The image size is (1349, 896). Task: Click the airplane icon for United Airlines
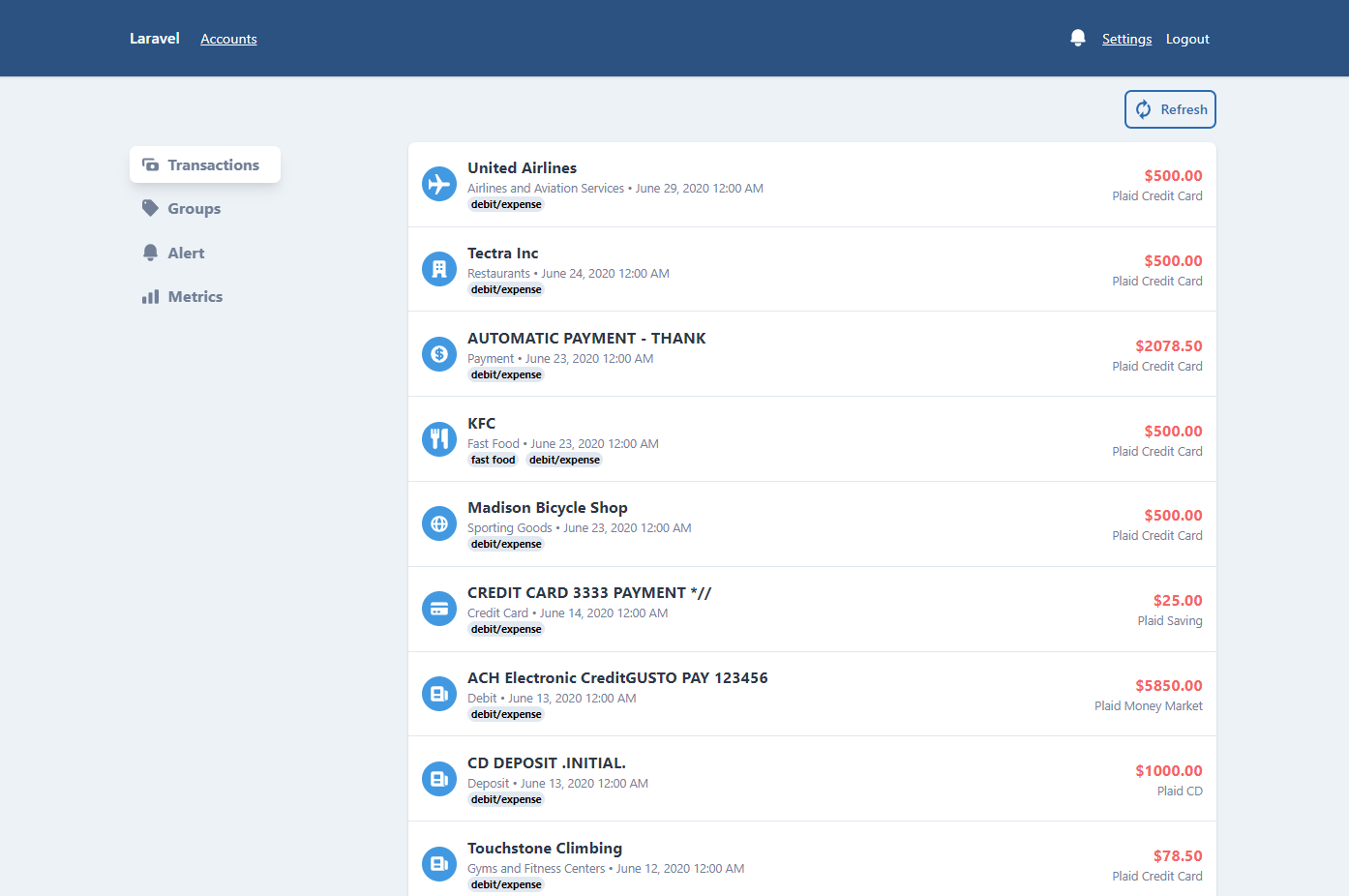439,184
